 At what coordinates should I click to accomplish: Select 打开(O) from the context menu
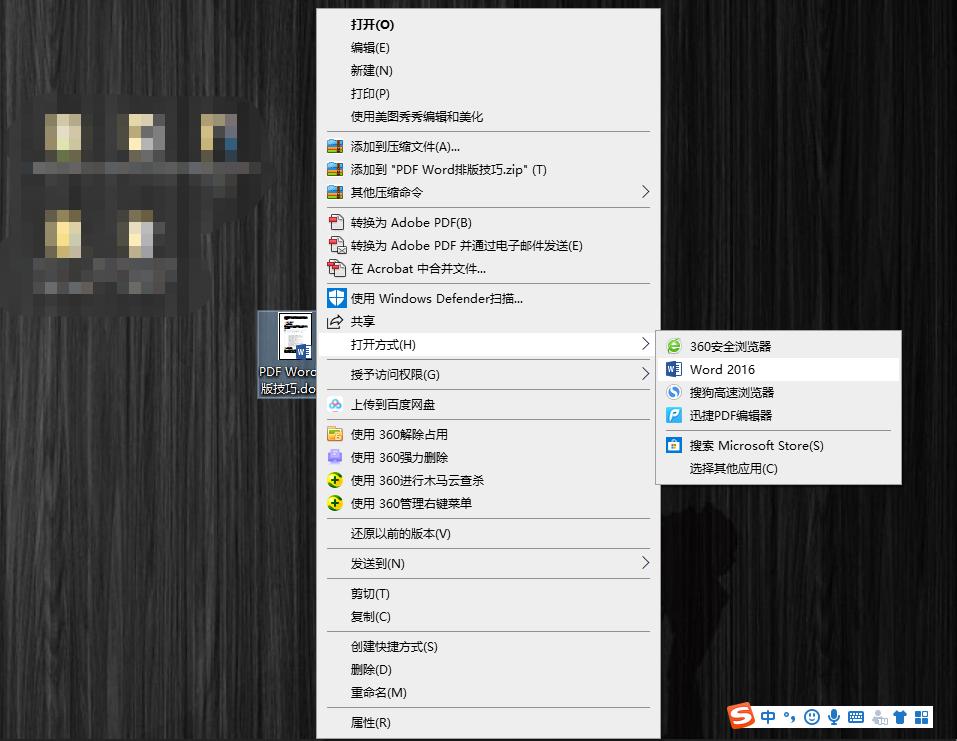click(x=373, y=25)
